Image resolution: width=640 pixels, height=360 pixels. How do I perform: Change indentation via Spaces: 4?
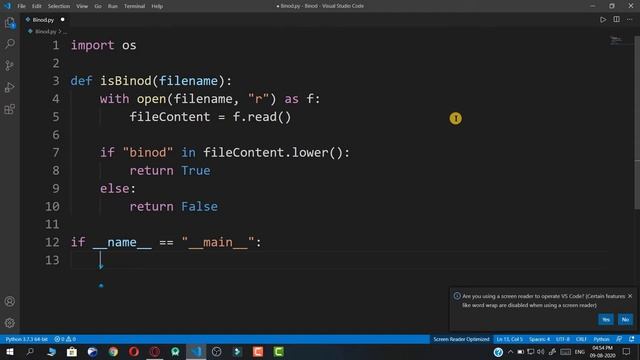click(540, 339)
